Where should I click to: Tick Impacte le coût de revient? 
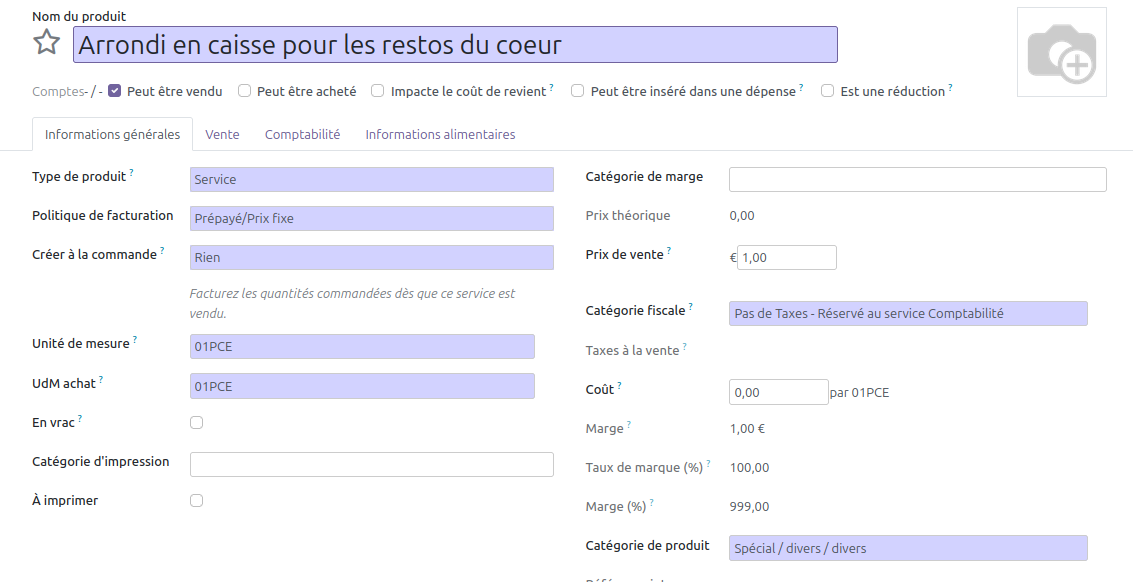pyautogui.click(x=378, y=91)
